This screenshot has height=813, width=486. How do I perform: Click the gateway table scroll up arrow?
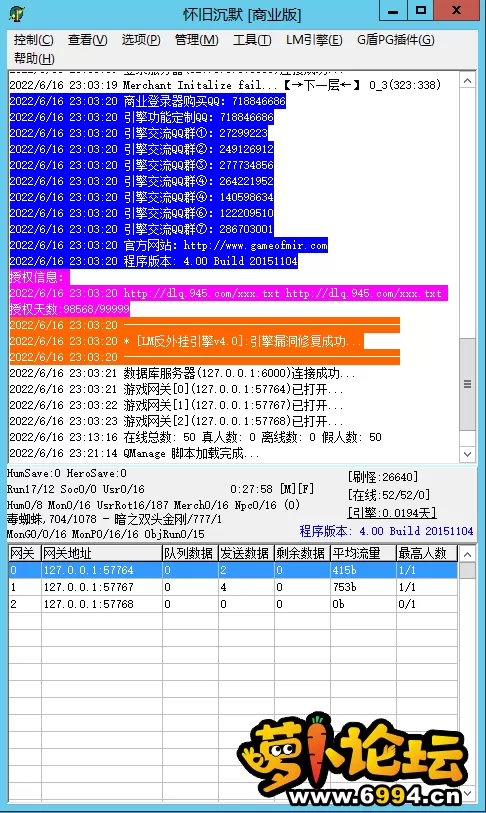[467, 554]
